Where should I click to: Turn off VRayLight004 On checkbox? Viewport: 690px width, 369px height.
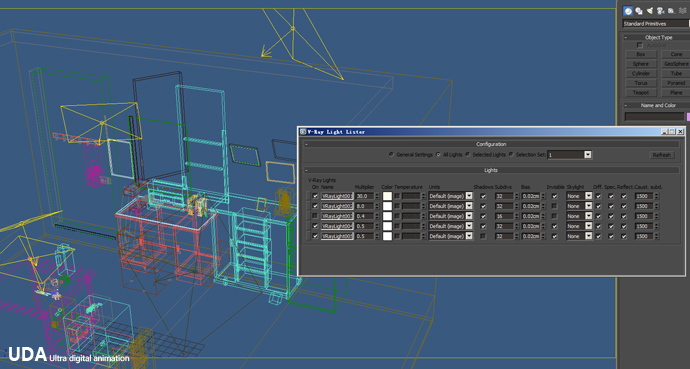[315, 226]
